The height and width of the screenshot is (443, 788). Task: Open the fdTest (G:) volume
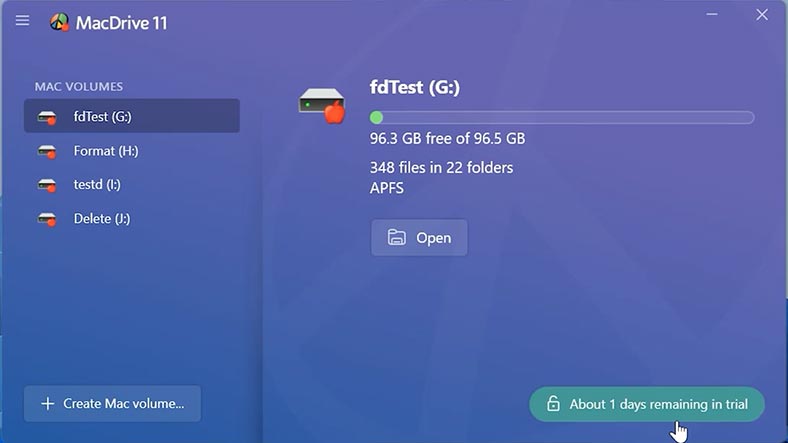click(419, 238)
